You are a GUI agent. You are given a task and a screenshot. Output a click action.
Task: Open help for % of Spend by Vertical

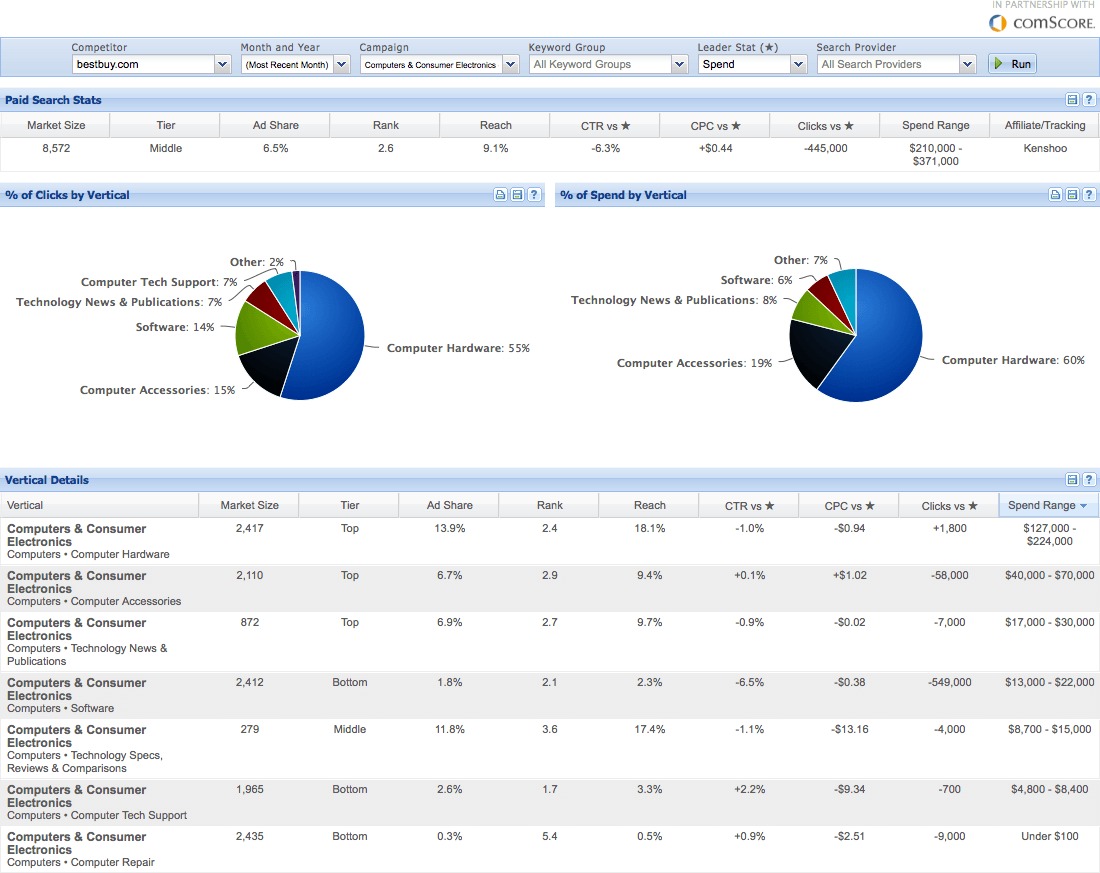pos(1089,195)
